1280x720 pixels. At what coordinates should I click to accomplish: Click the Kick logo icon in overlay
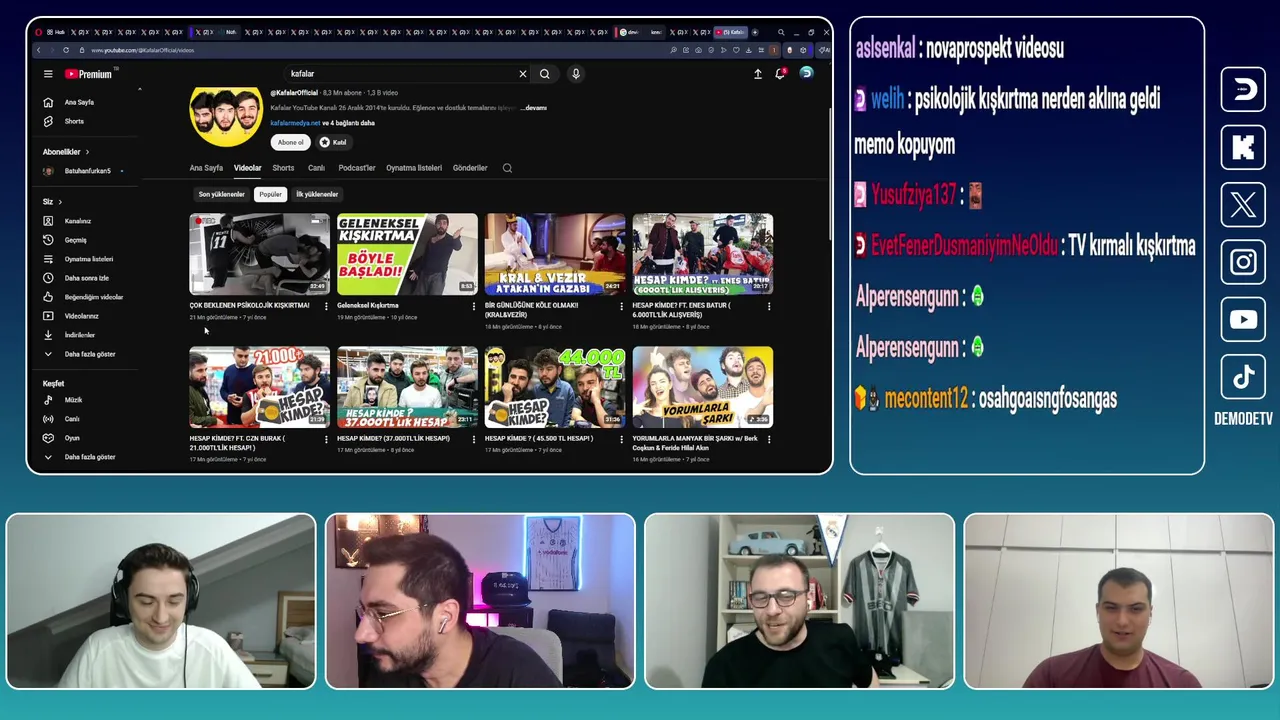(1243, 148)
